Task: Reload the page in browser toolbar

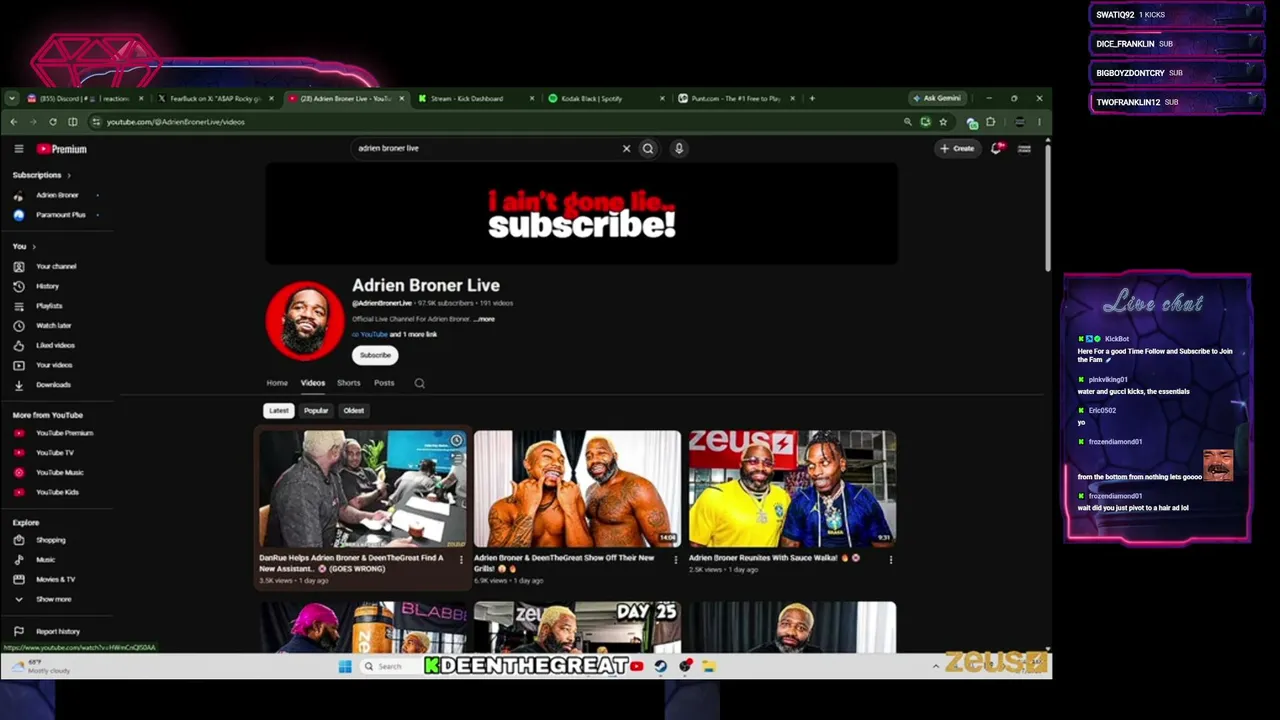Action: coord(52,122)
